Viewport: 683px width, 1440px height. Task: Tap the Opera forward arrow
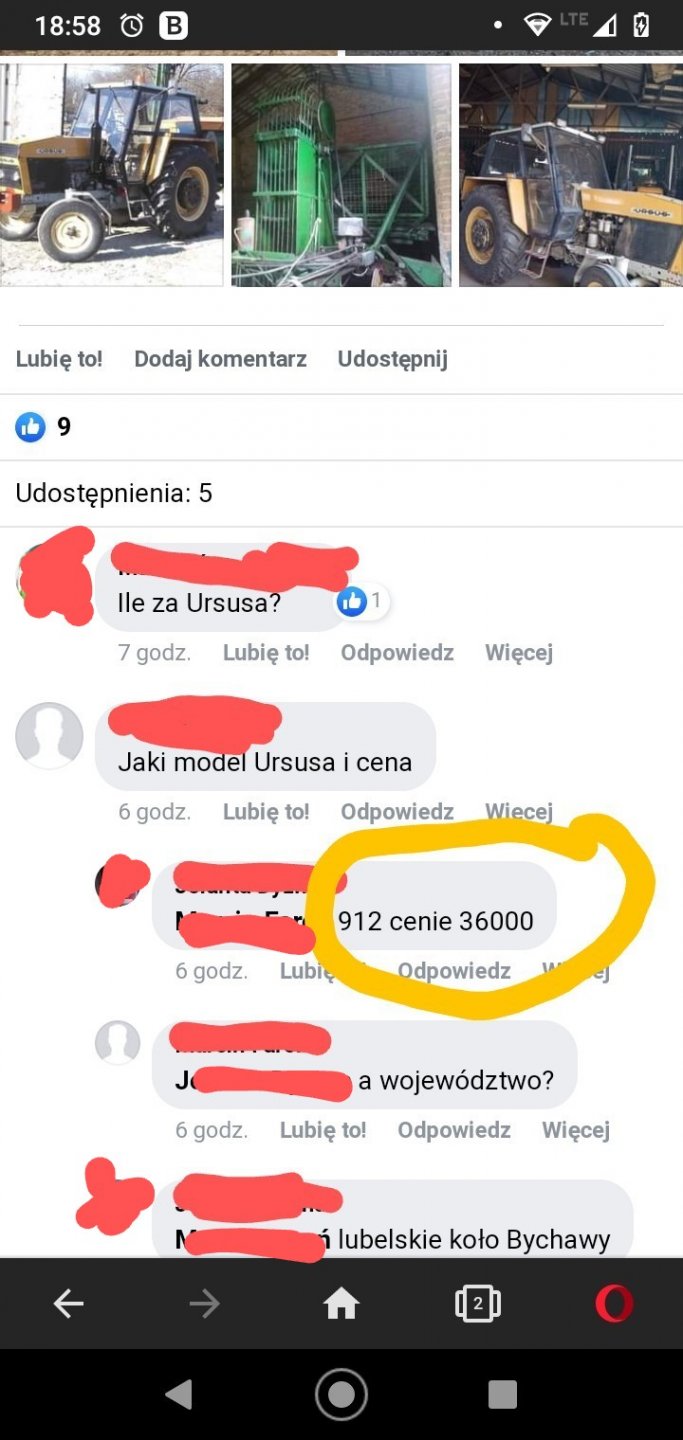coord(204,1303)
